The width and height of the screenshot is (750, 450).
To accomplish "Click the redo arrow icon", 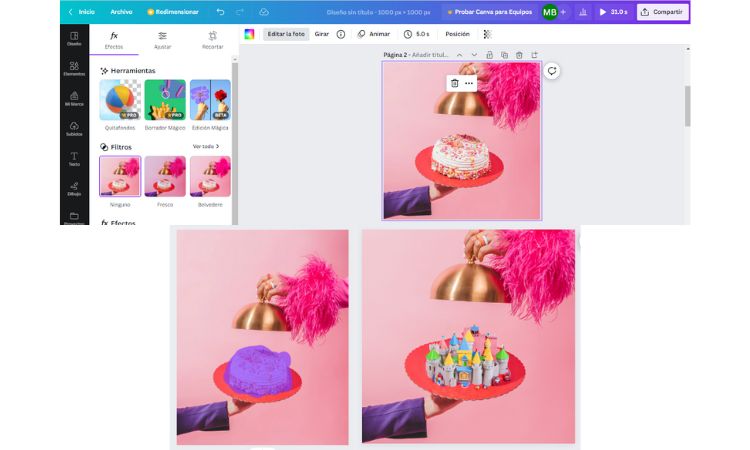I will [x=240, y=12].
